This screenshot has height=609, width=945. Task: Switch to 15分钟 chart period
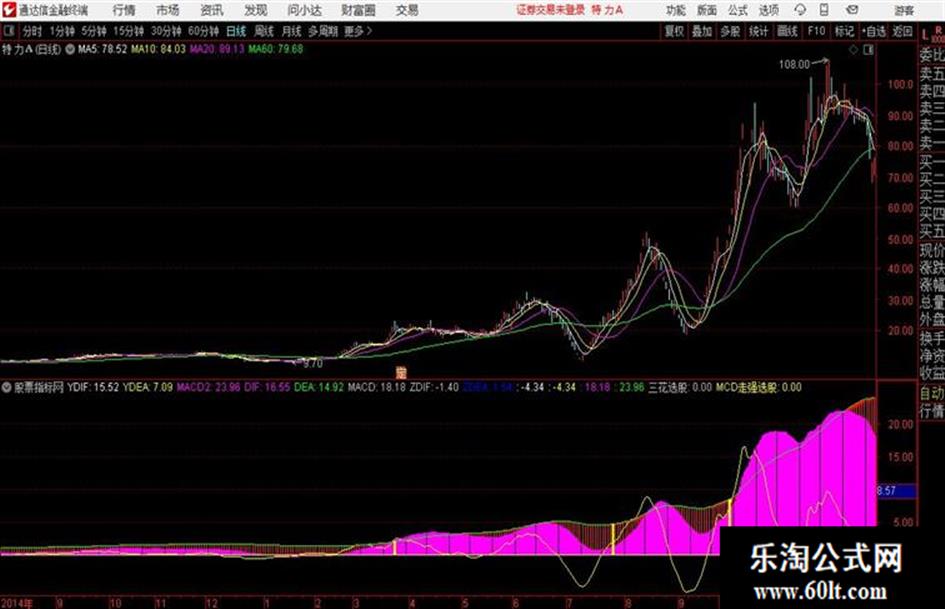pyautogui.click(x=129, y=31)
